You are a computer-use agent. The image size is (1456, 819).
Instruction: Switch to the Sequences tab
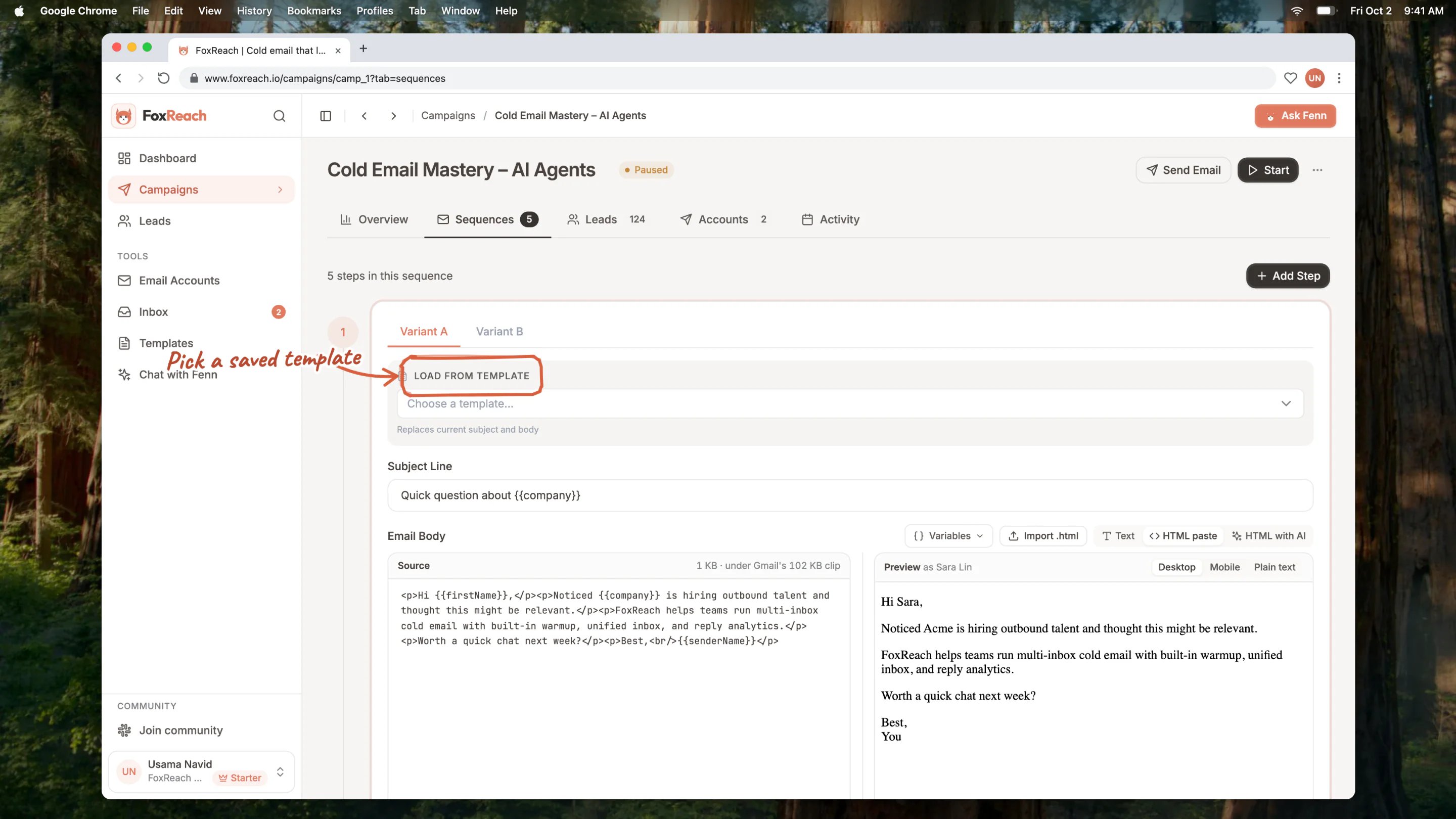pyautogui.click(x=487, y=219)
